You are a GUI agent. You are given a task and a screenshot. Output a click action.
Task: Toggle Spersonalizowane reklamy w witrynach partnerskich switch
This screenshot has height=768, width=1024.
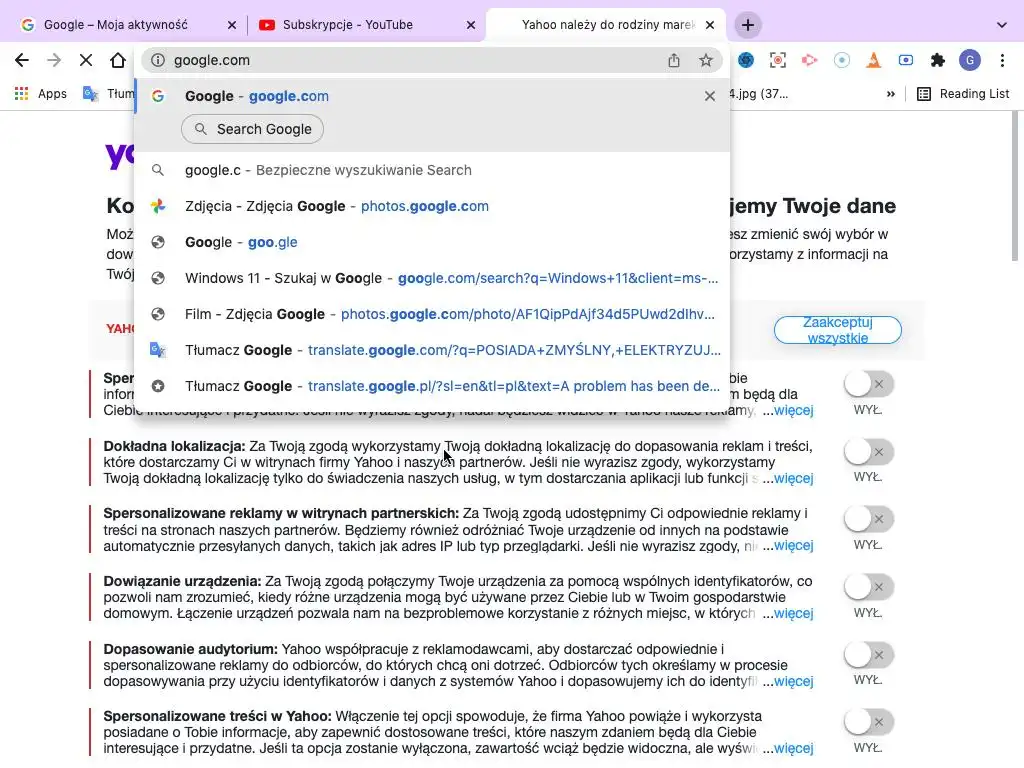(868, 519)
